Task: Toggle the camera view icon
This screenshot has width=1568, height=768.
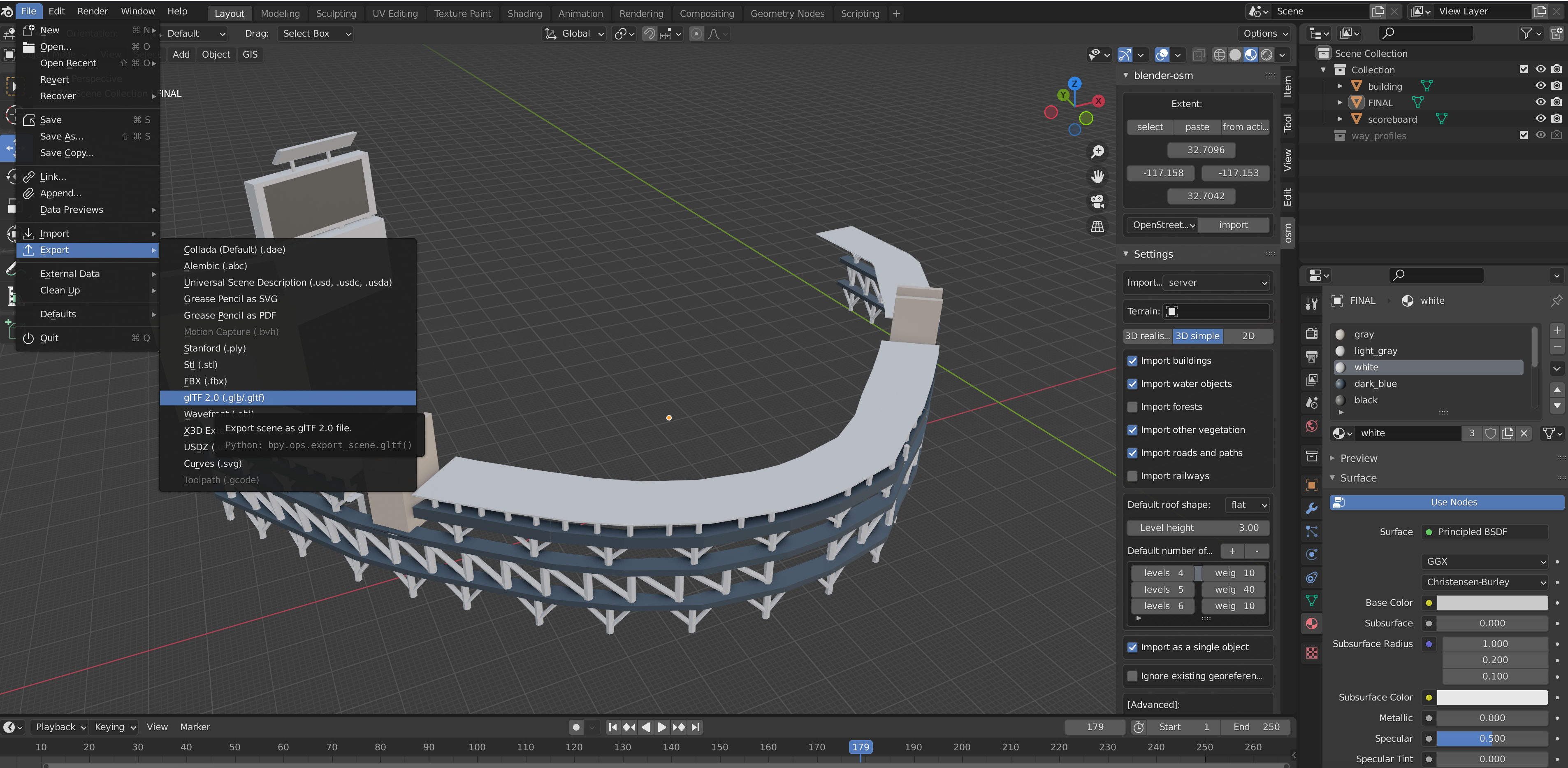Action: click(1097, 202)
